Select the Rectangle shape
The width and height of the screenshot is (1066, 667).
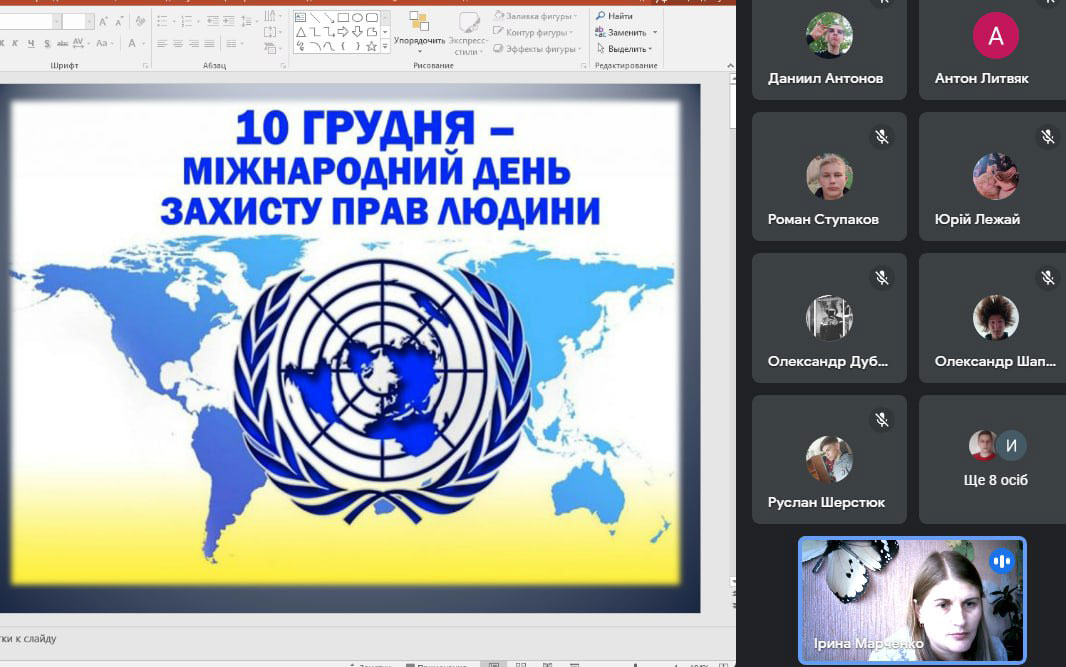[x=343, y=18]
